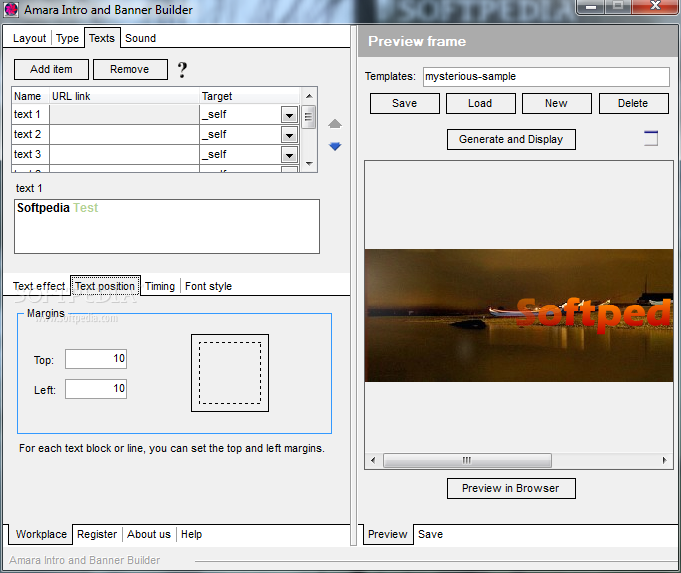Switch to the Layout tab
This screenshot has width=681, height=573.
pos(29,38)
